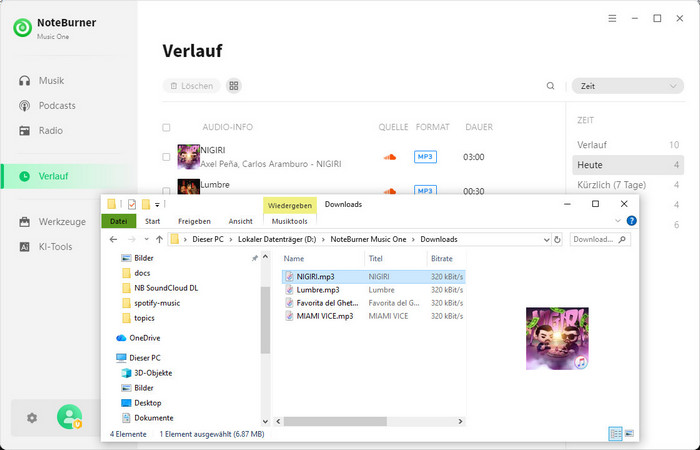Select Verlauf filter in ZEIT panel
Screen dimensions: 700x450
628,145
